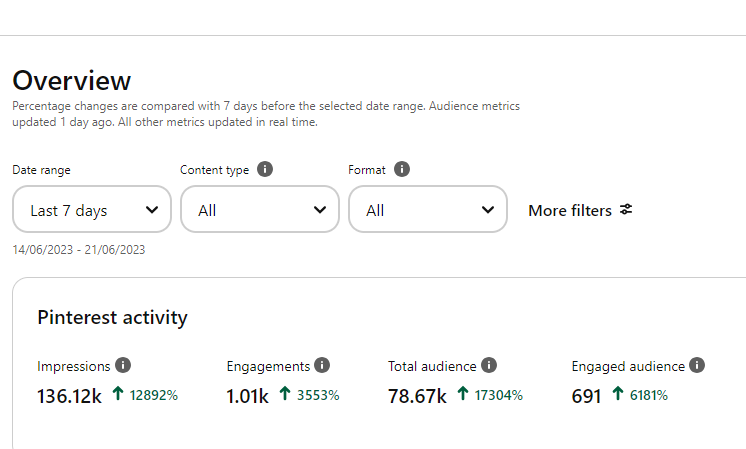
Task: Open the Engagements info icon
Action: (322, 366)
